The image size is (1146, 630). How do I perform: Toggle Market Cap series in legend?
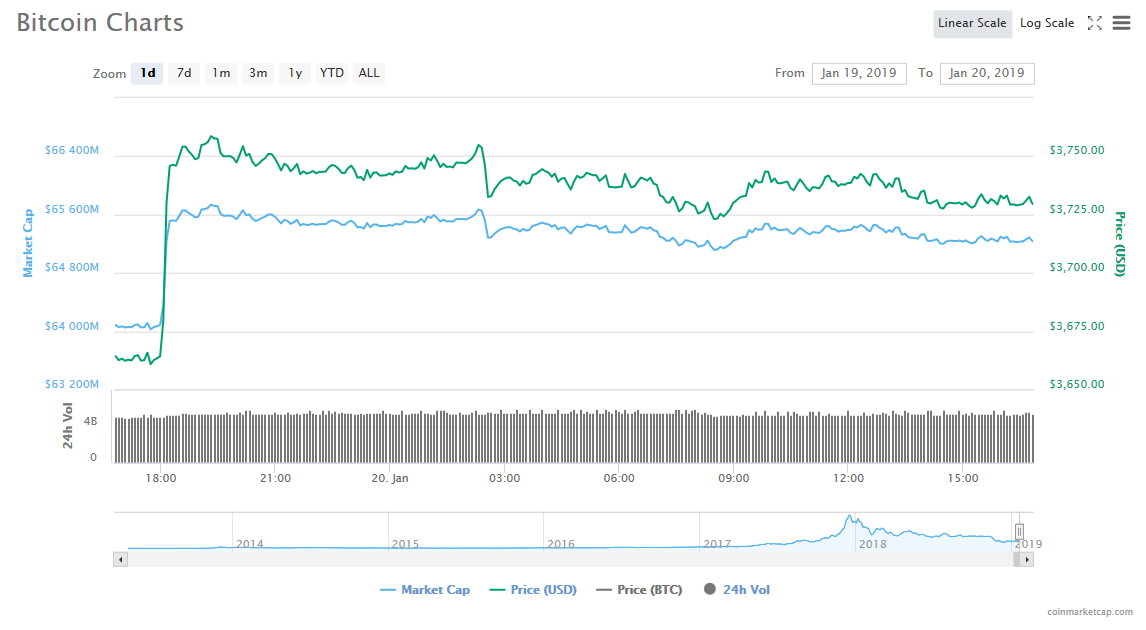pyautogui.click(x=425, y=590)
